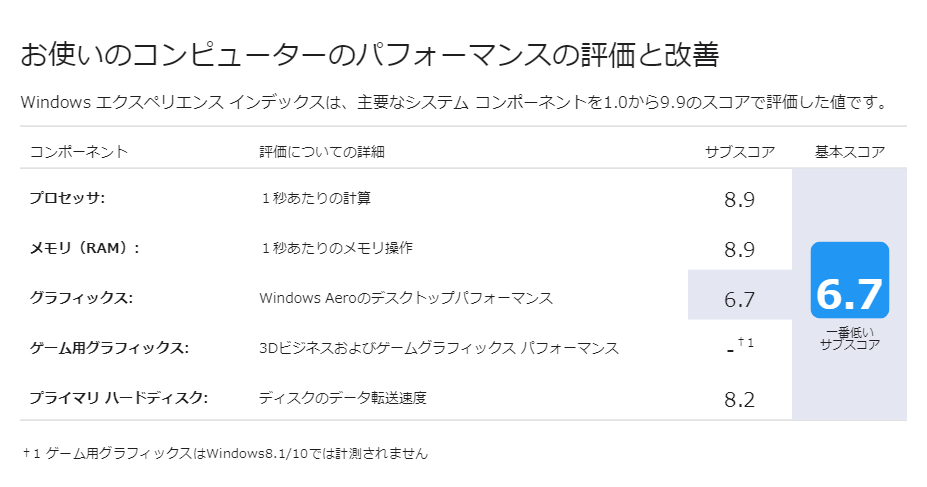Click the disk subscore 8.2
Viewport: 927px width, 487px height.
(x=740, y=400)
